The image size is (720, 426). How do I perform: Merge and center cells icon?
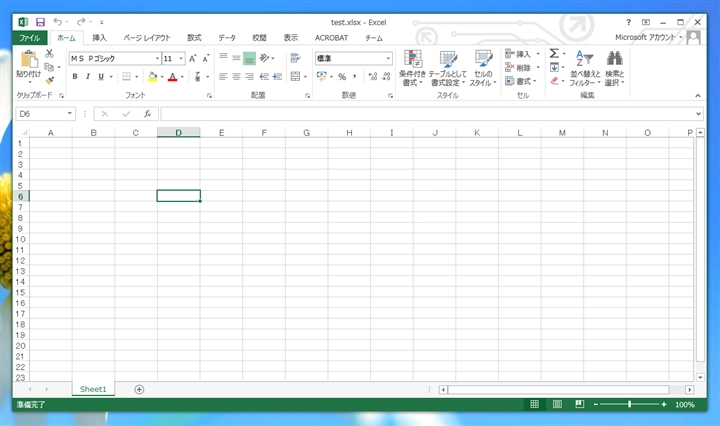point(295,77)
